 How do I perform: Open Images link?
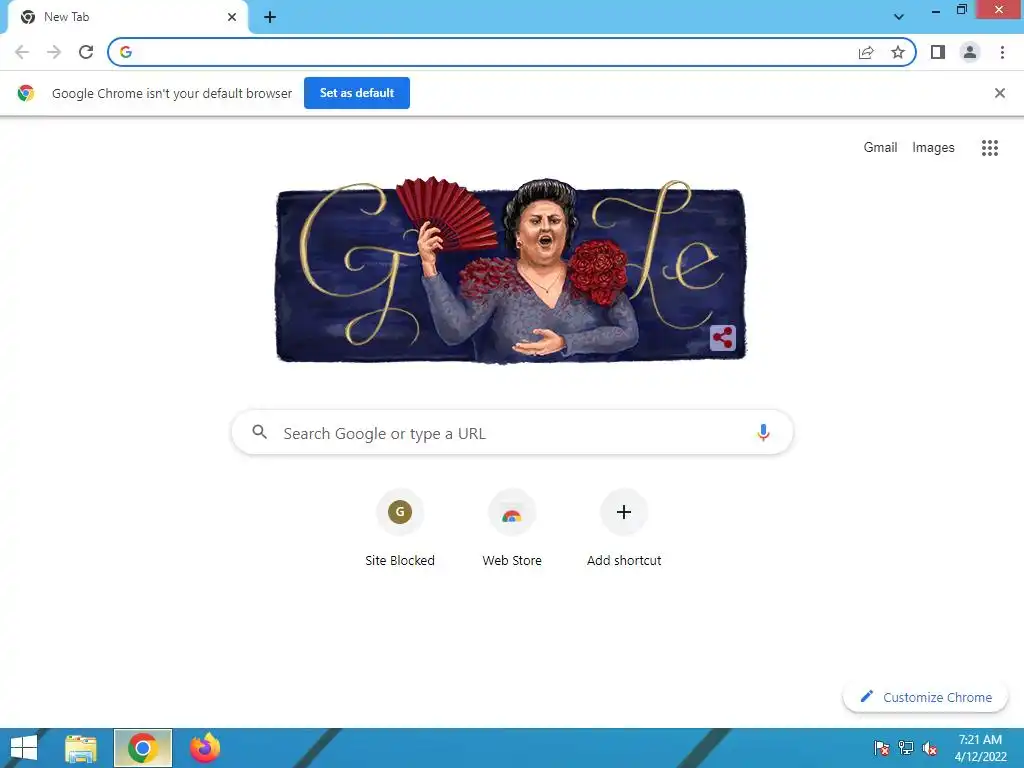[x=933, y=148]
